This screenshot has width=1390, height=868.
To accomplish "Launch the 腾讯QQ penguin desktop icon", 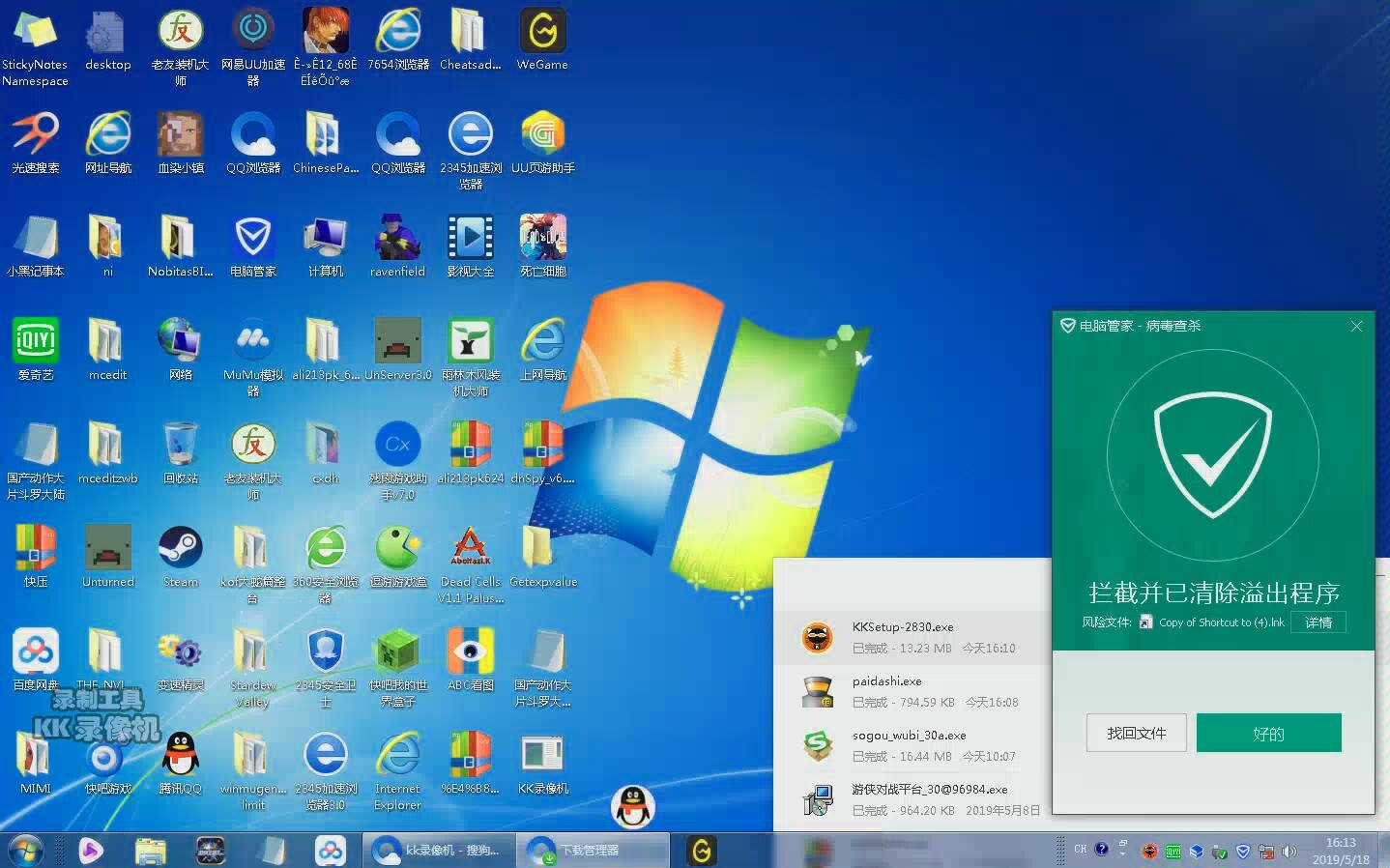I will 181,763.
